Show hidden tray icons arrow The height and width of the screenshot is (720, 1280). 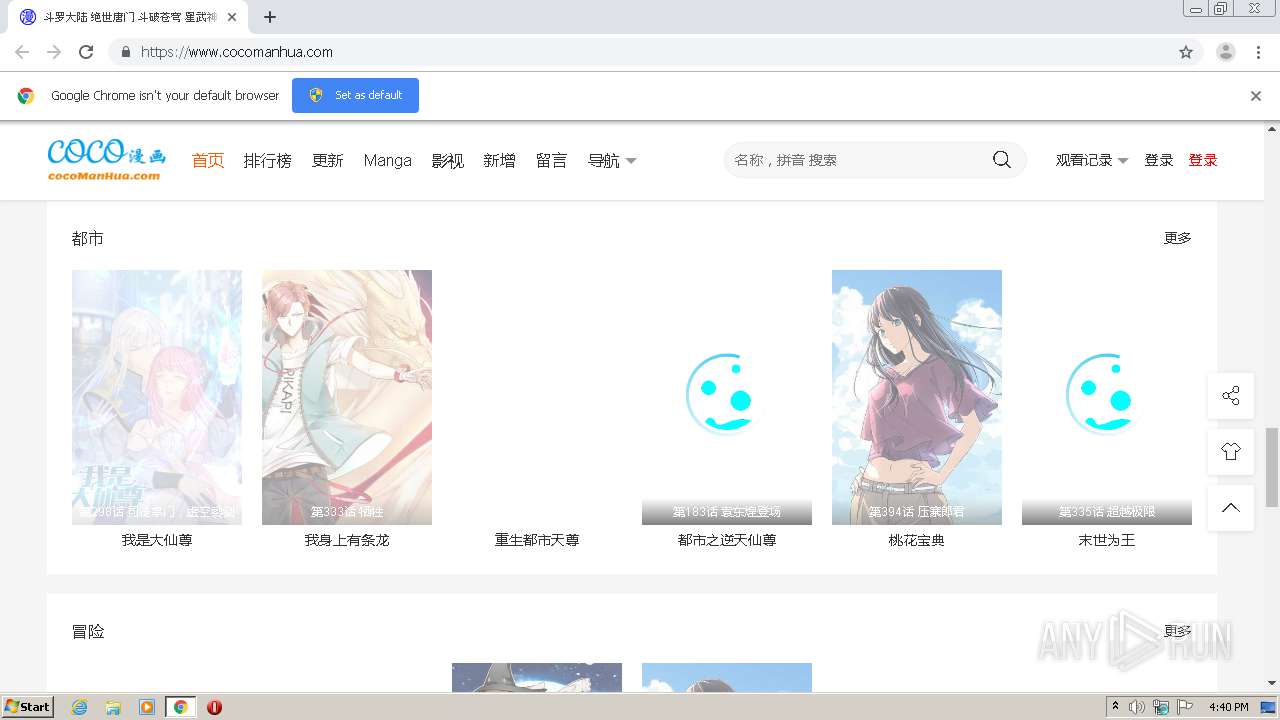(x=1115, y=707)
